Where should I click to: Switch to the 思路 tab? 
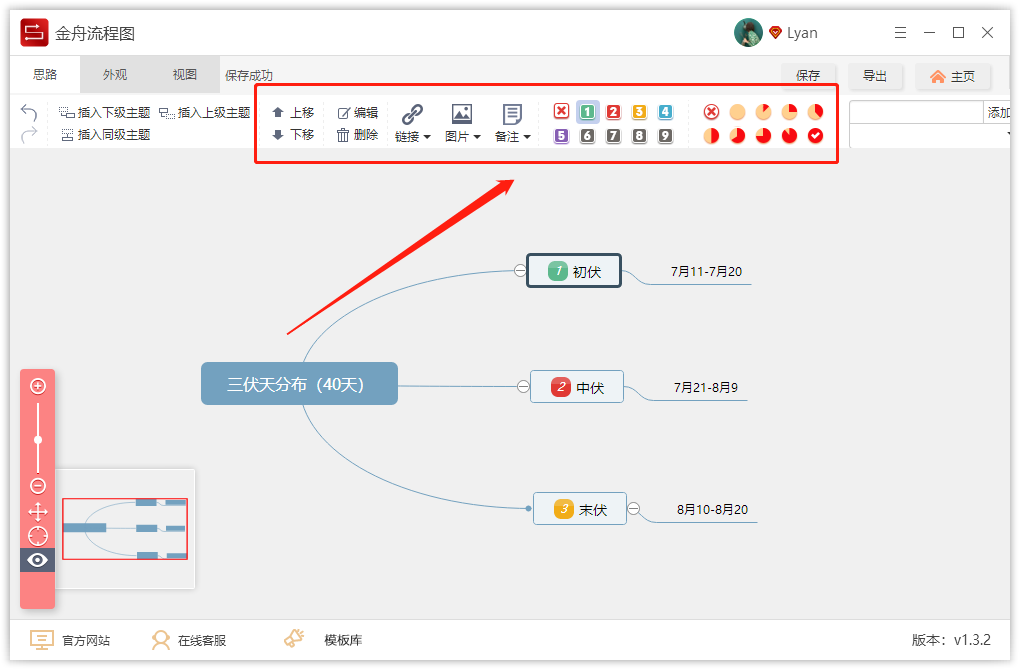point(45,75)
